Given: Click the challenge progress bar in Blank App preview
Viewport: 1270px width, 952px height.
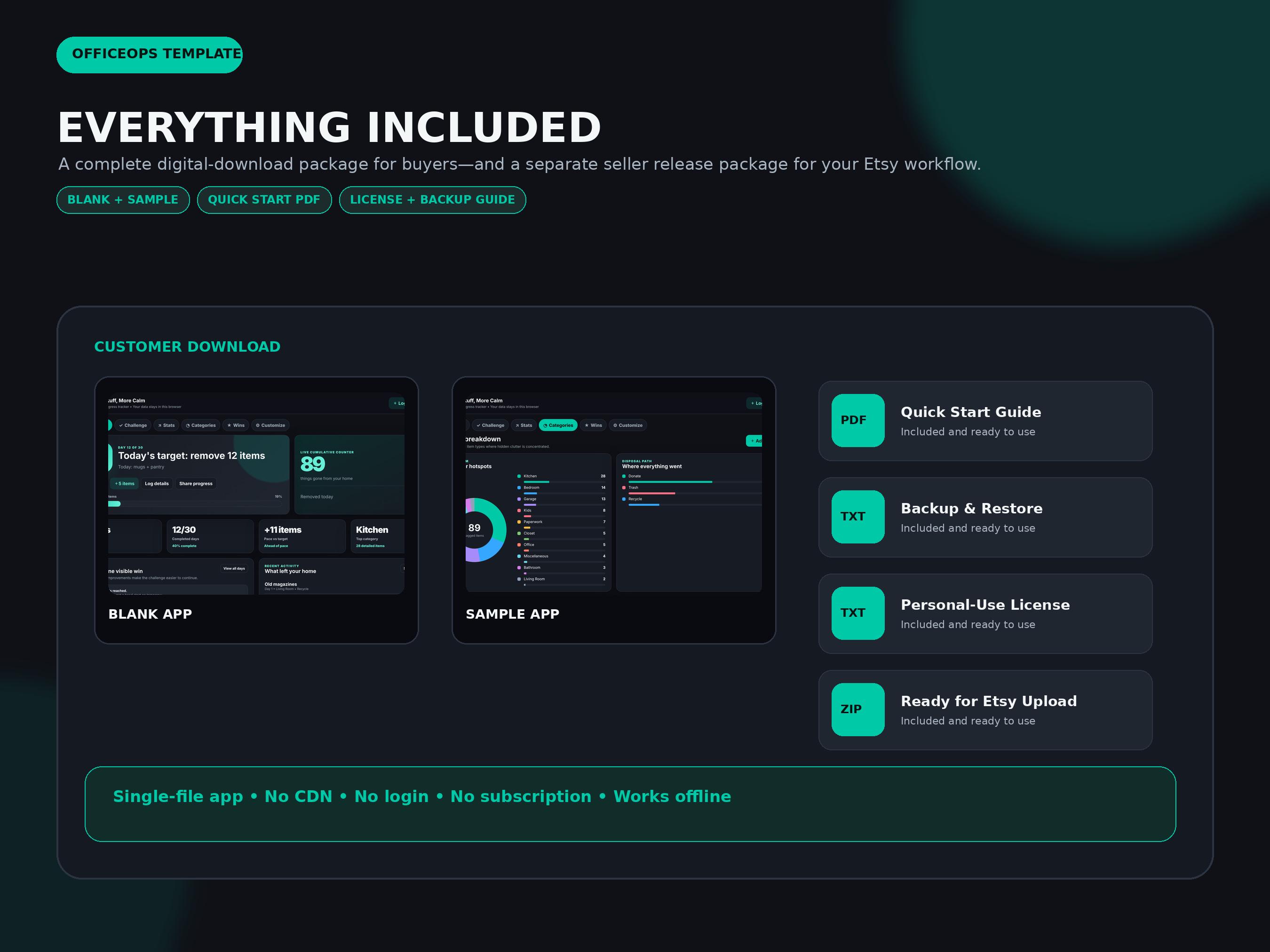Looking at the screenshot, I should pyautogui.click(x=195, y=504).
